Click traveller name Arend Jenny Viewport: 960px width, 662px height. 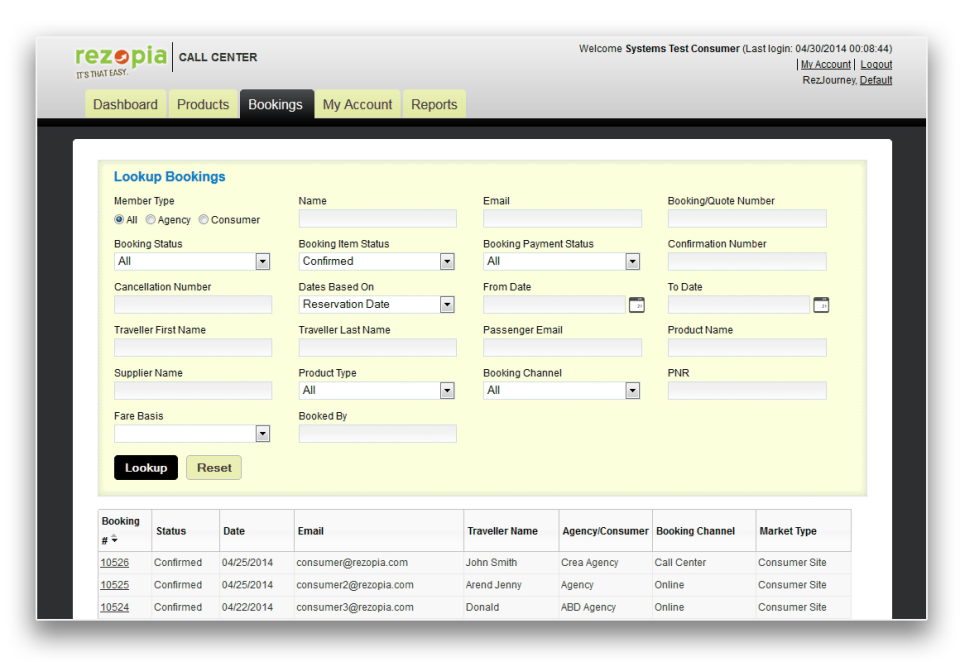[x=493, y=585]
